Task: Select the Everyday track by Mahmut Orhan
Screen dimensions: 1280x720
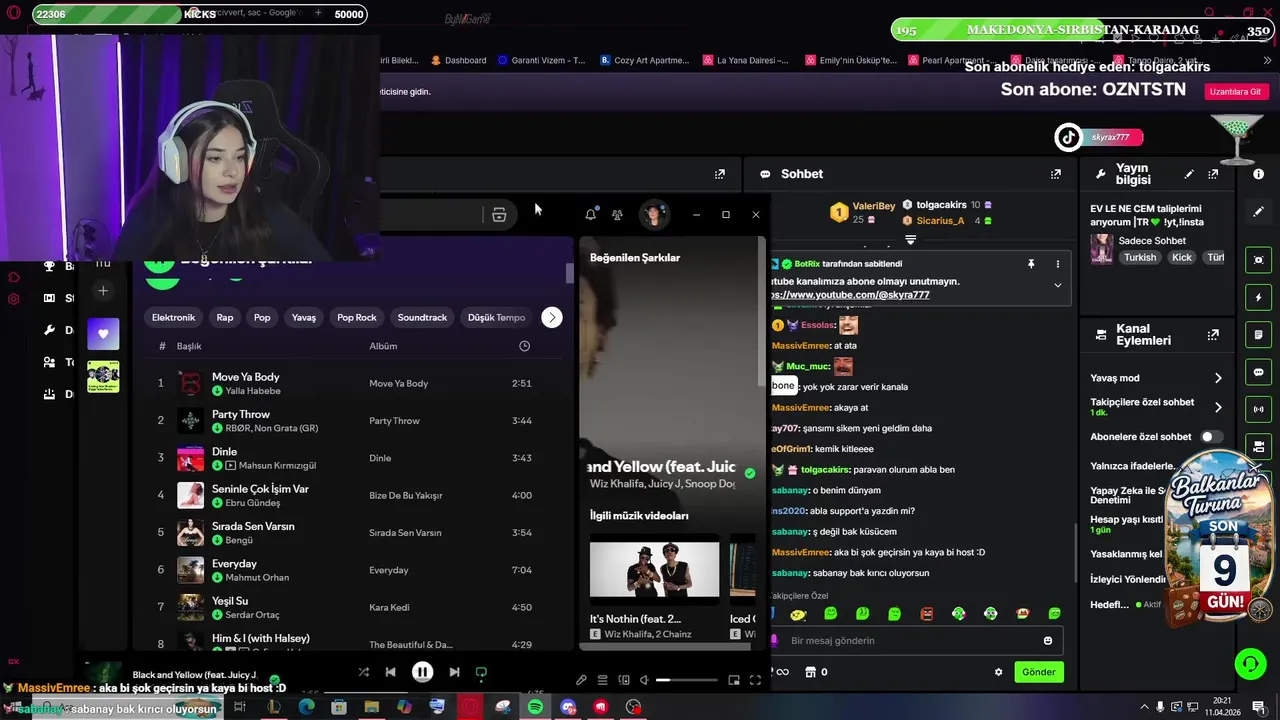Action: (x=350, y=569)
